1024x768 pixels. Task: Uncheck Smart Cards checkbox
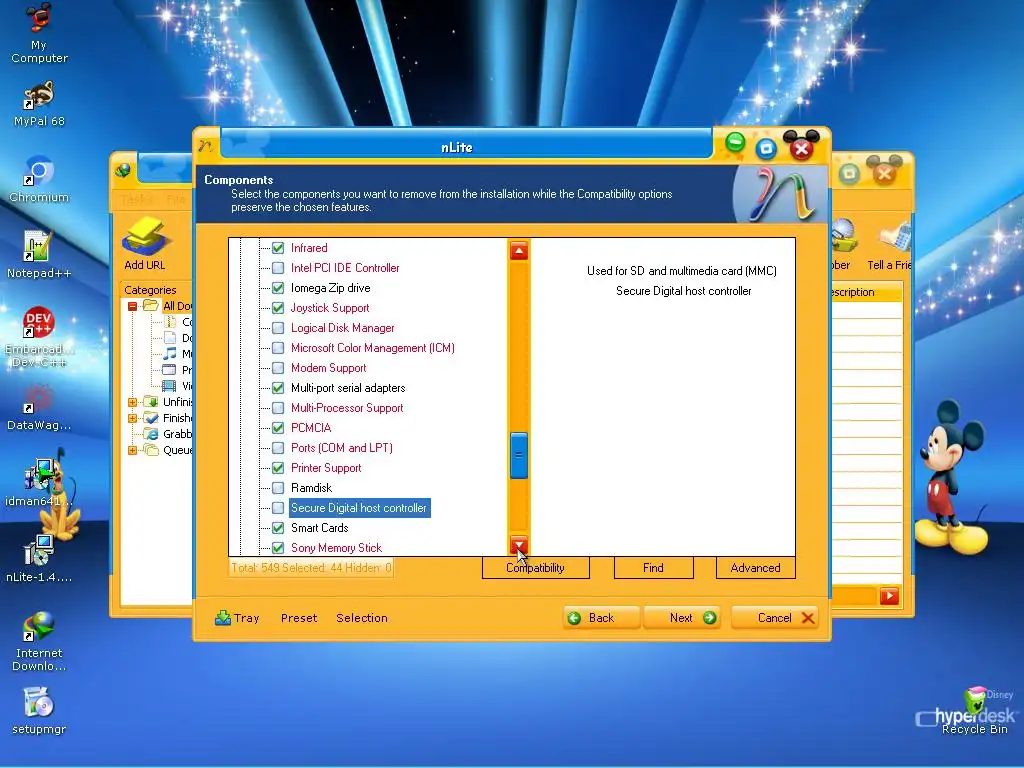point(278,528)
